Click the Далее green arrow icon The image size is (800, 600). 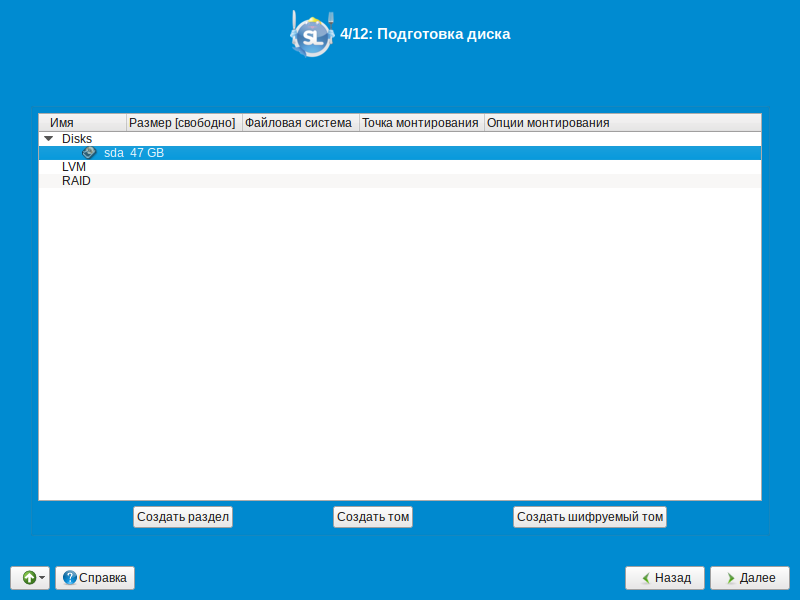pos(731,578)
